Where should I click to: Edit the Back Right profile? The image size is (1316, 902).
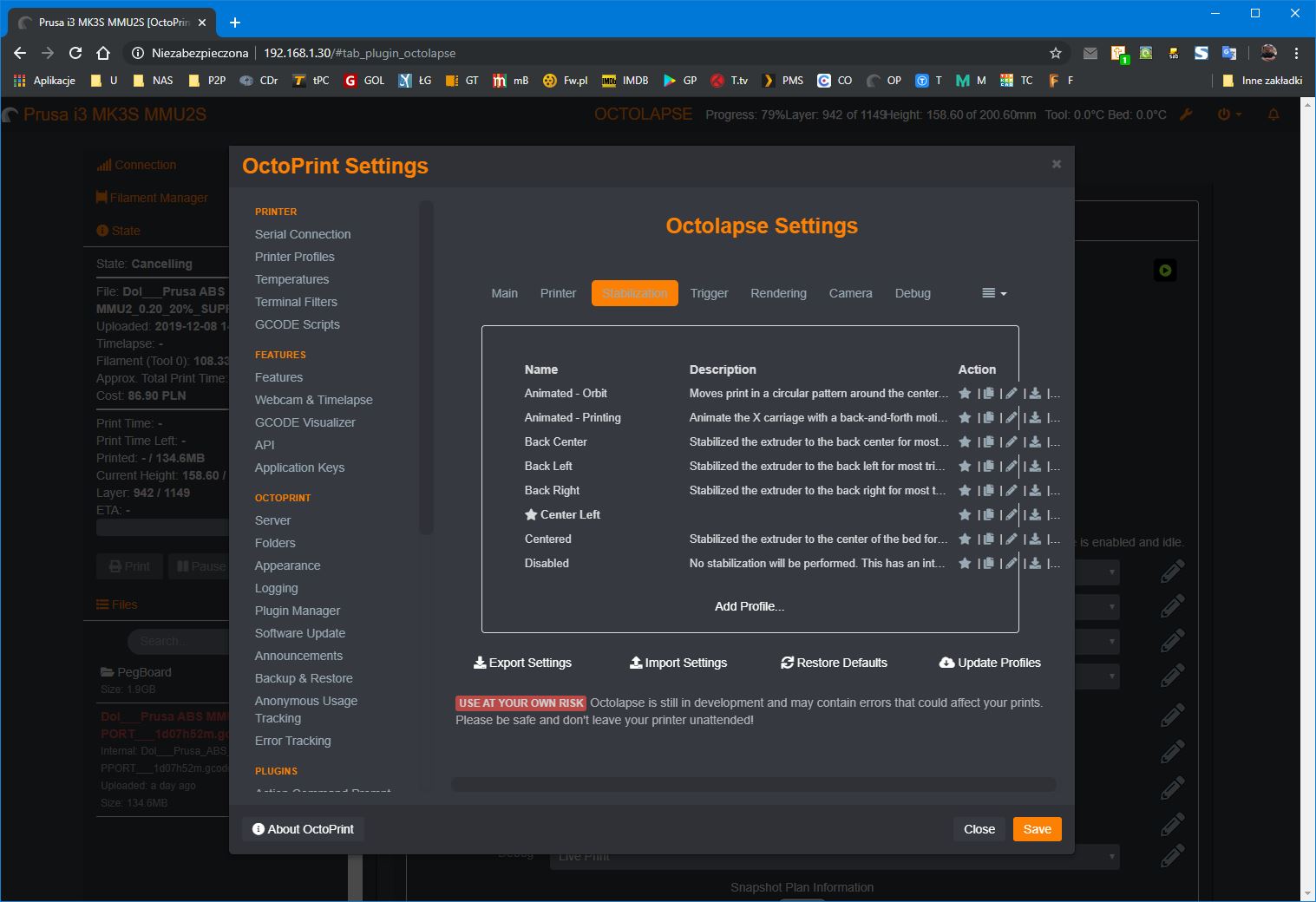1012,490
